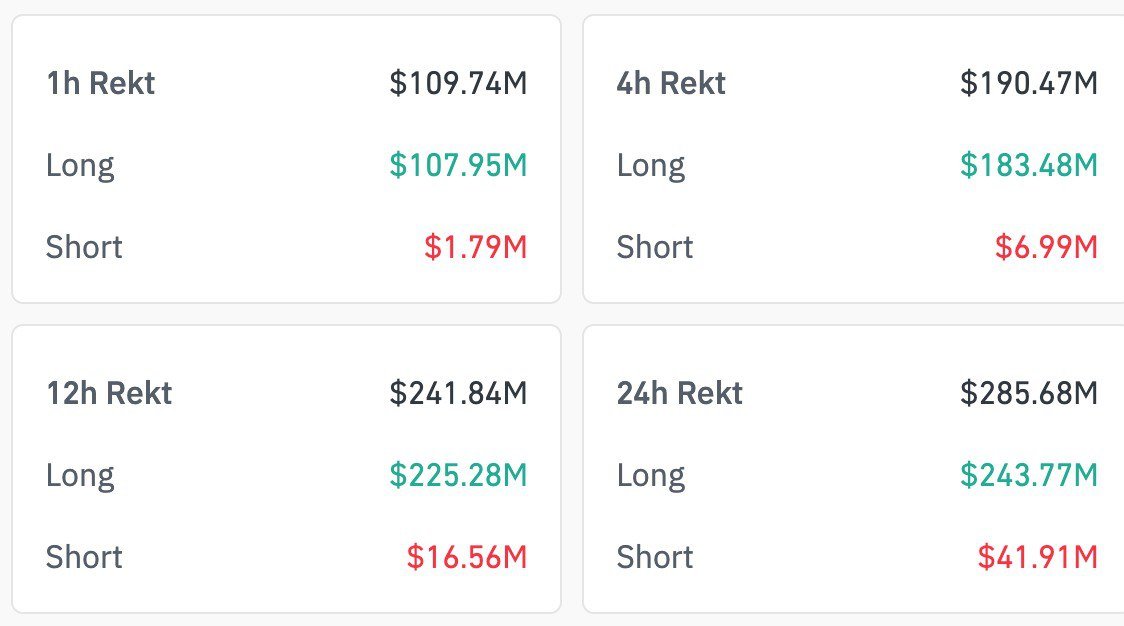Open the 4h Rekt card heading
This screenshot has height=626, width=1124.
pos(671,83)
